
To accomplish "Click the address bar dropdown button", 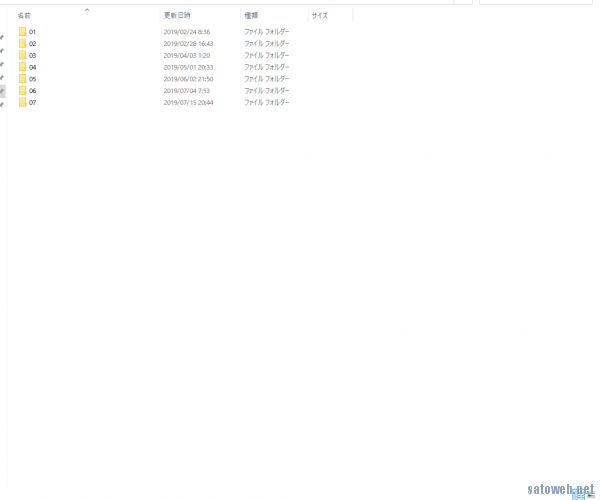I will (463, 2).
